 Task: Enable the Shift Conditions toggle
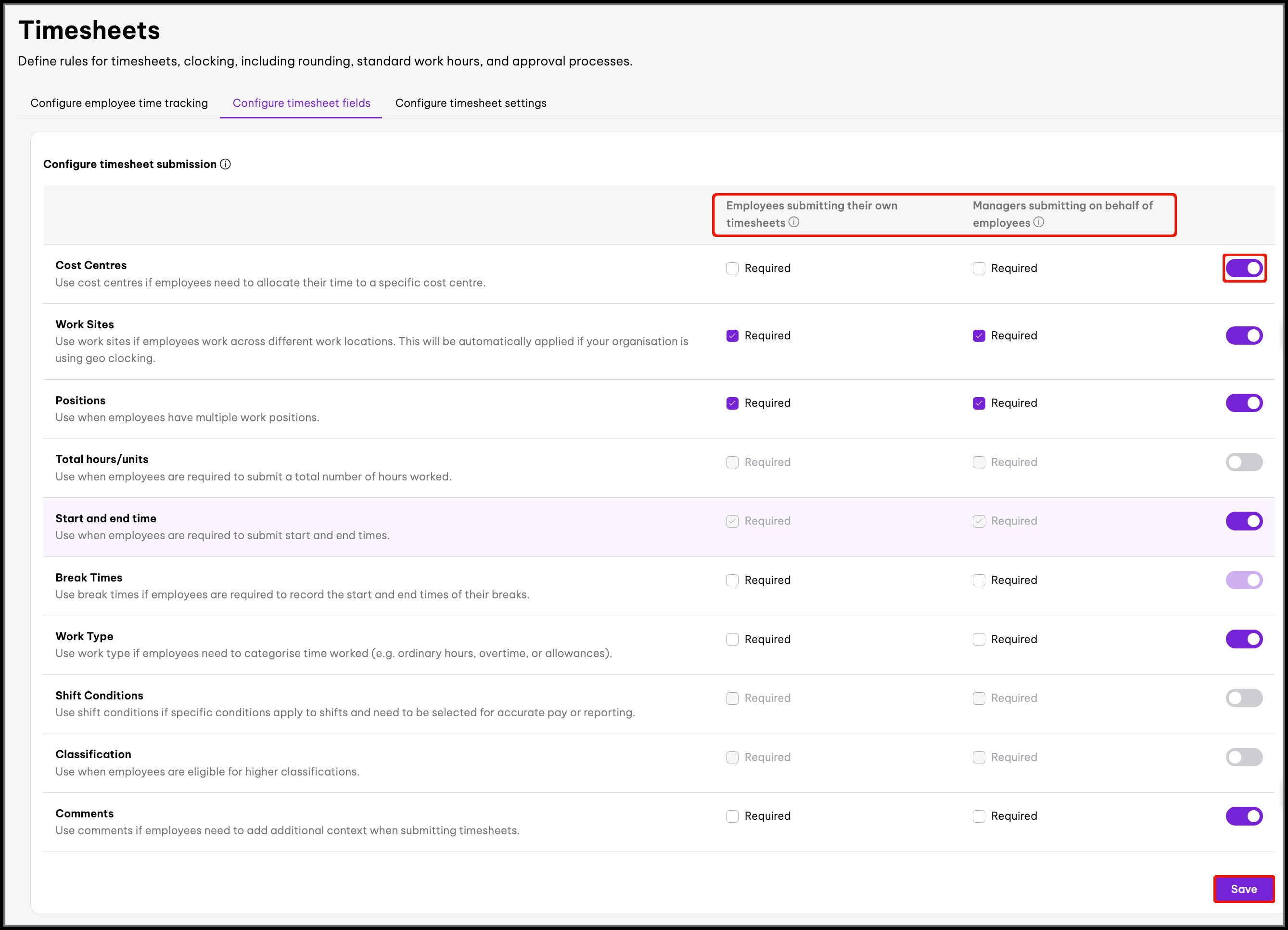coord(1244,698)
